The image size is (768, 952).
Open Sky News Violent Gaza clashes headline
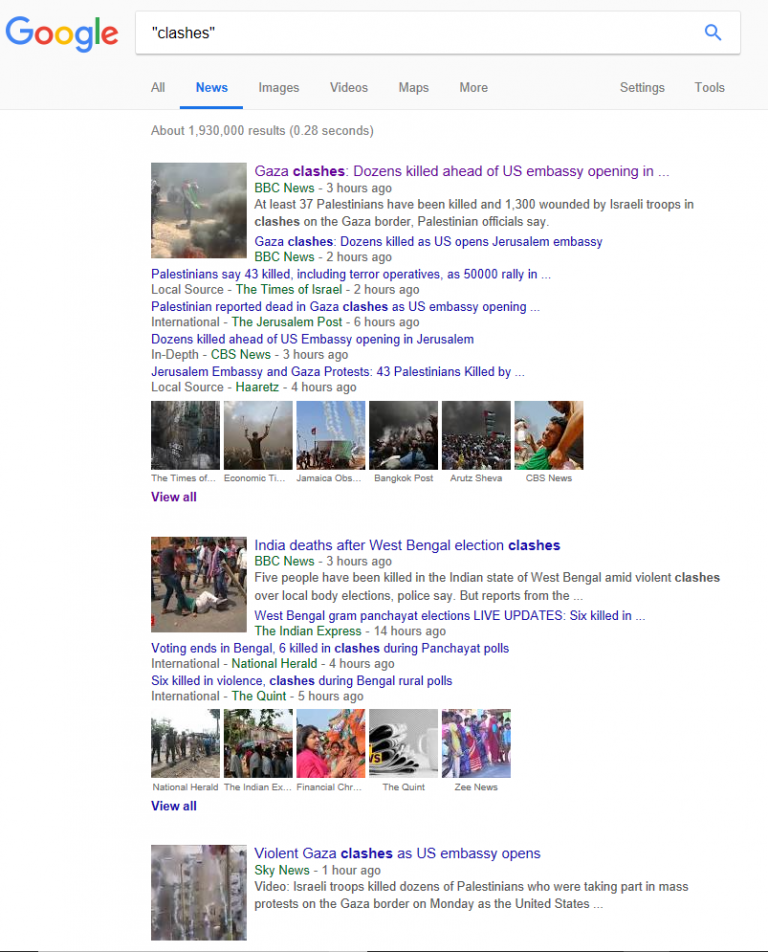[x=397, y=853]
